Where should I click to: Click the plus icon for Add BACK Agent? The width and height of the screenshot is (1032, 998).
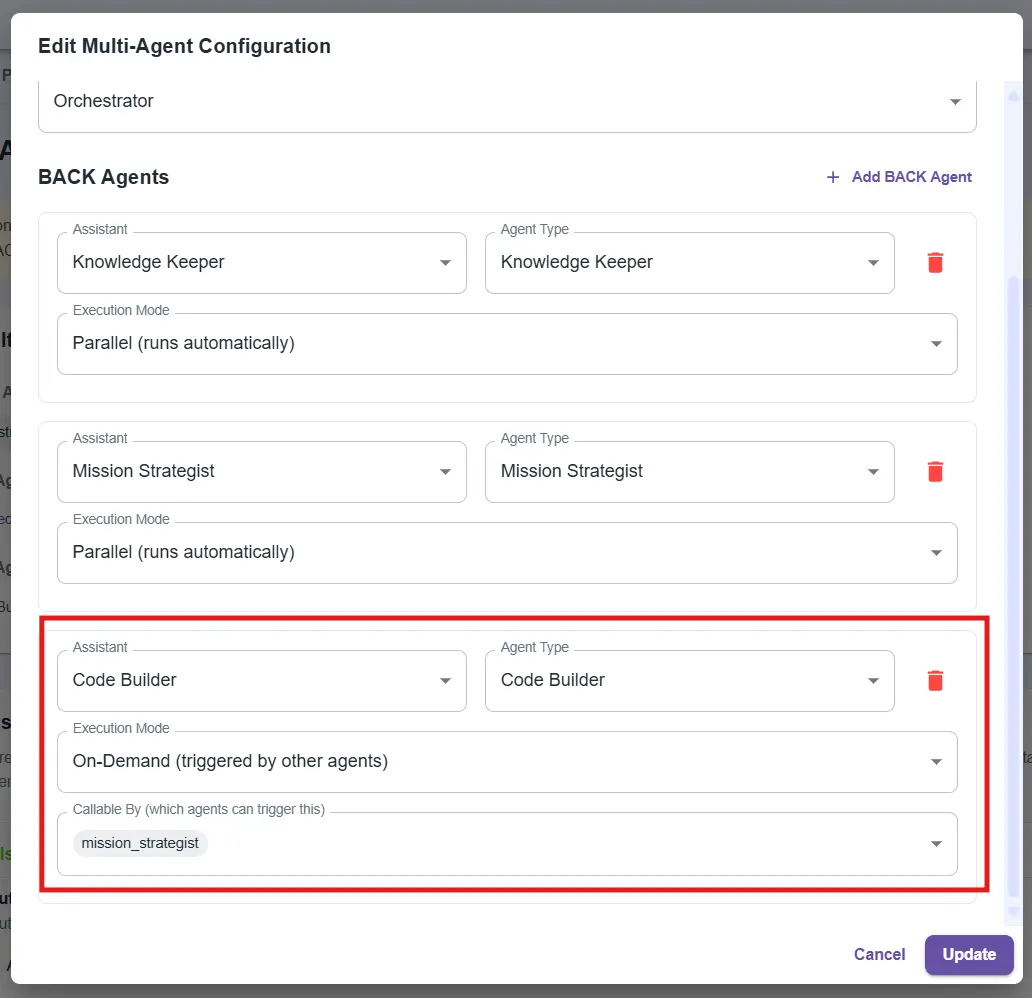833,177
